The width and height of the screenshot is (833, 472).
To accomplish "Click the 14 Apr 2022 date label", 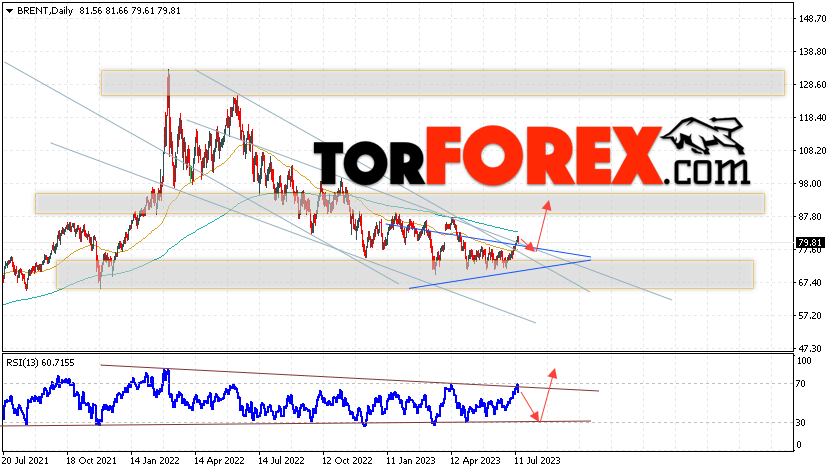I will (x=219, y=460).
